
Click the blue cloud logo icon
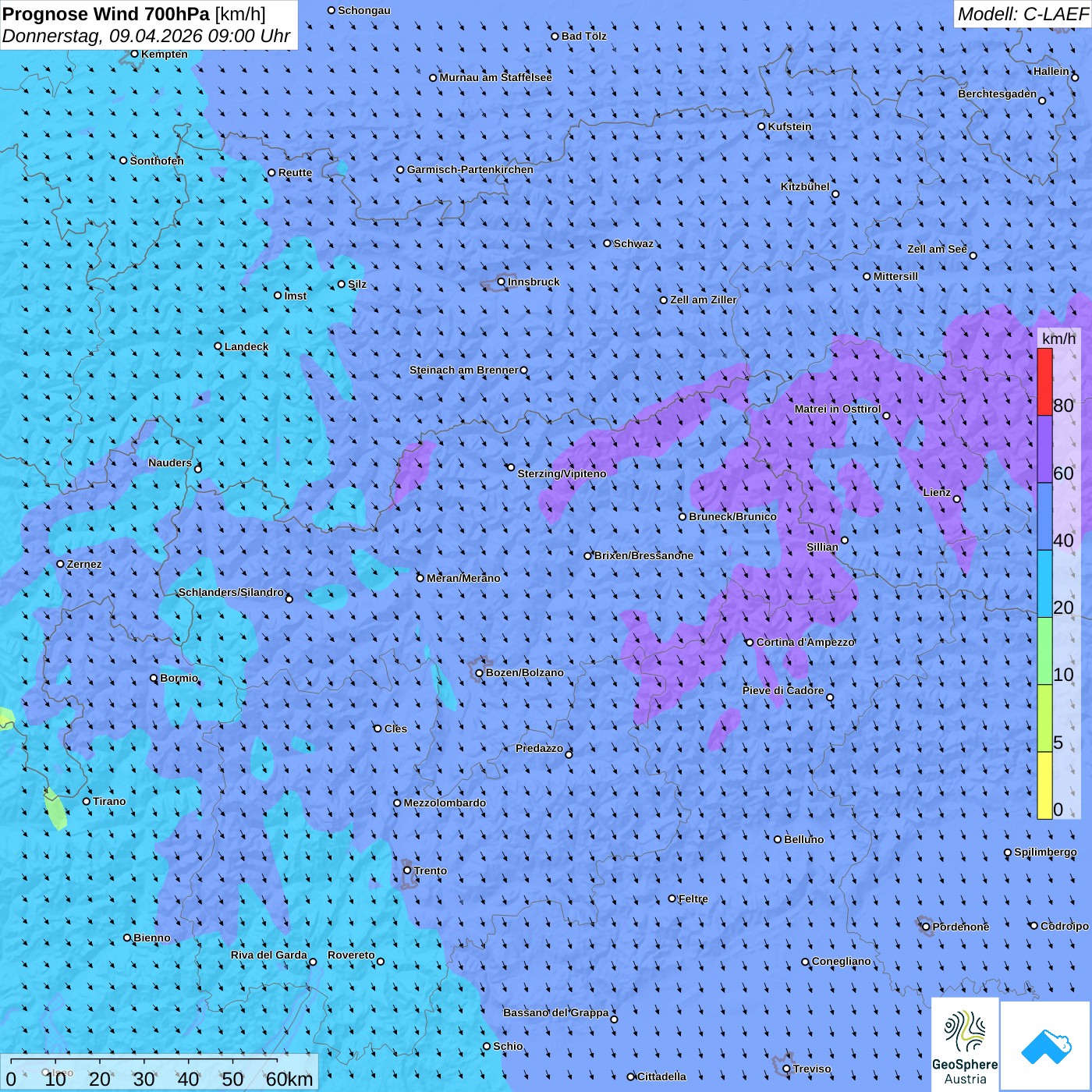[x=1046, y=1046]
